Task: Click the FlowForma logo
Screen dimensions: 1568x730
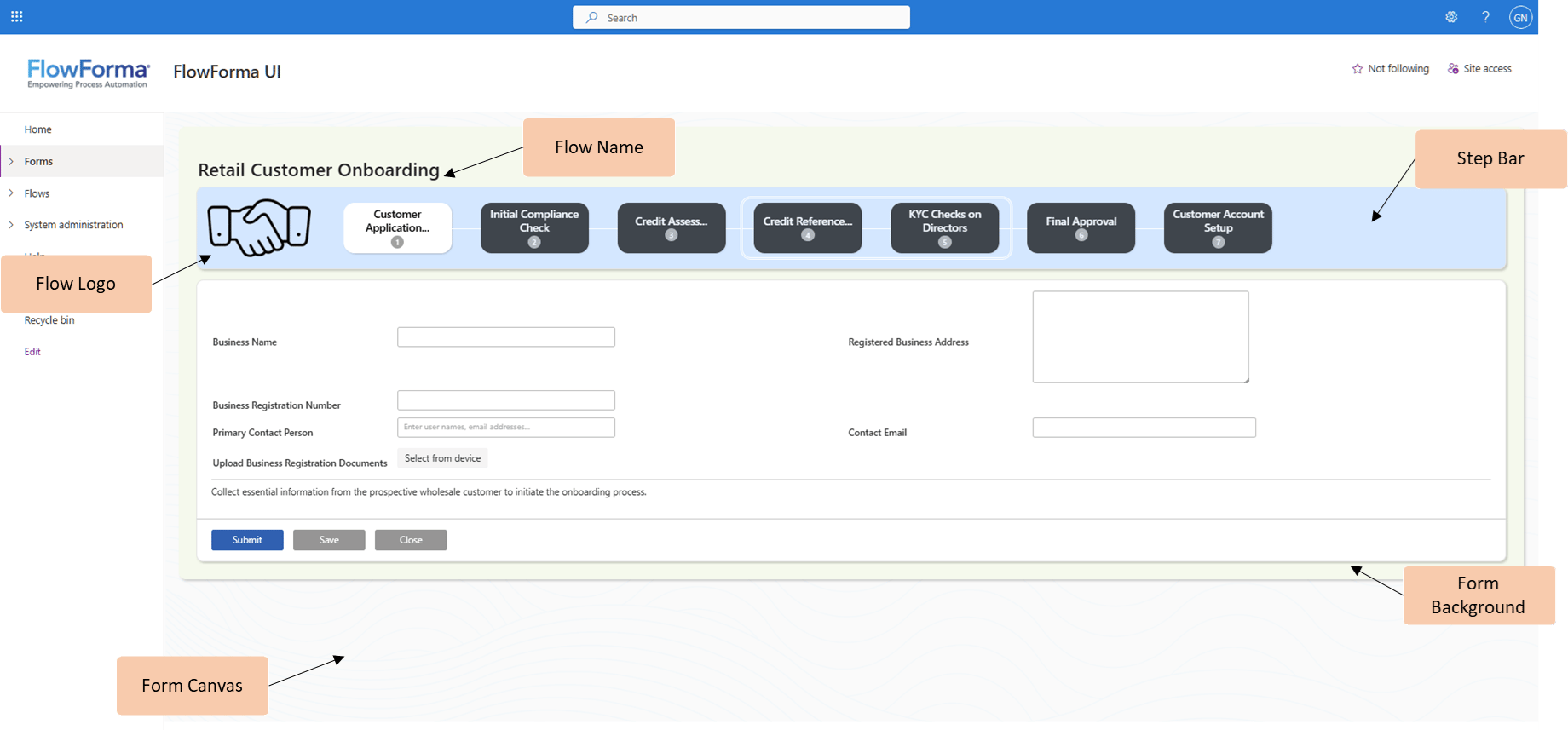Action: click(x=89, y=73)
